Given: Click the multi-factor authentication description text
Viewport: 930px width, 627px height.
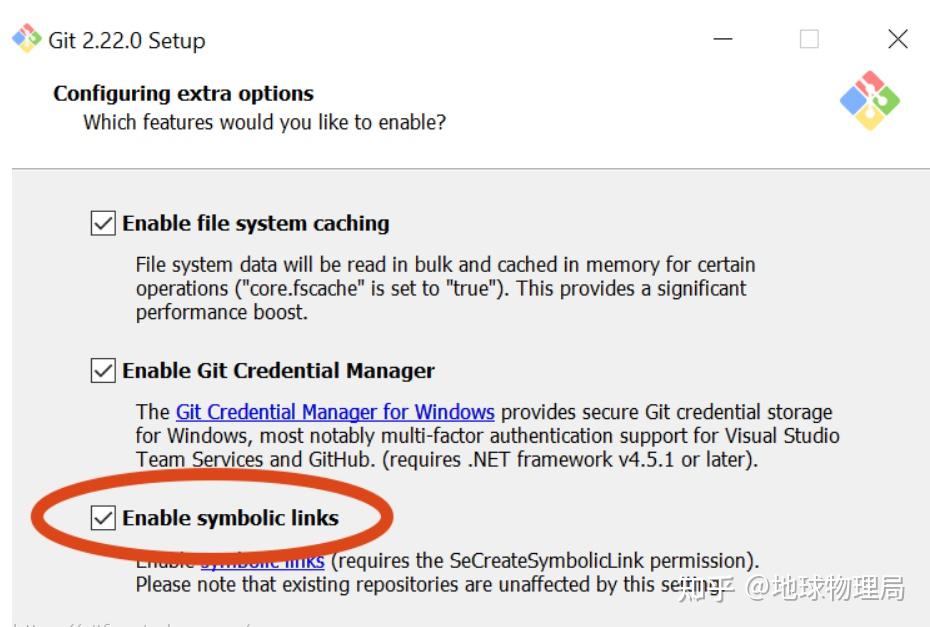Looking at the screenshot, I should (487, 436).
